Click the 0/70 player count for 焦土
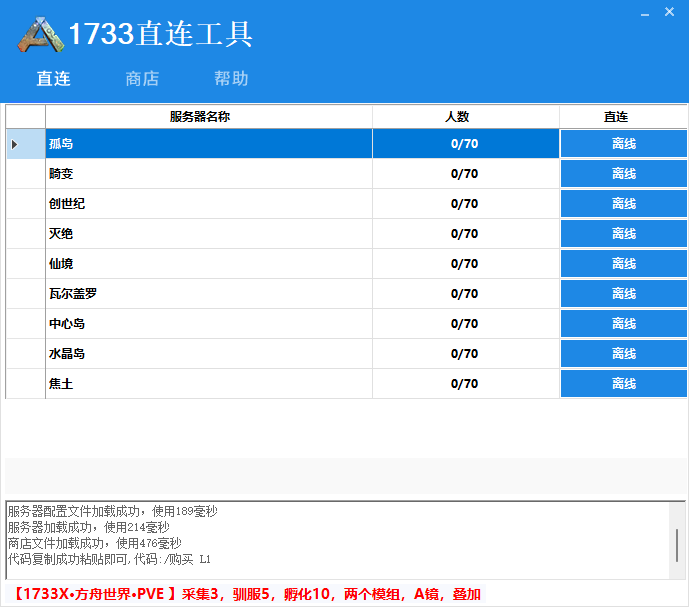Viewport: 689px width, 607px height. tap(464, 384)
